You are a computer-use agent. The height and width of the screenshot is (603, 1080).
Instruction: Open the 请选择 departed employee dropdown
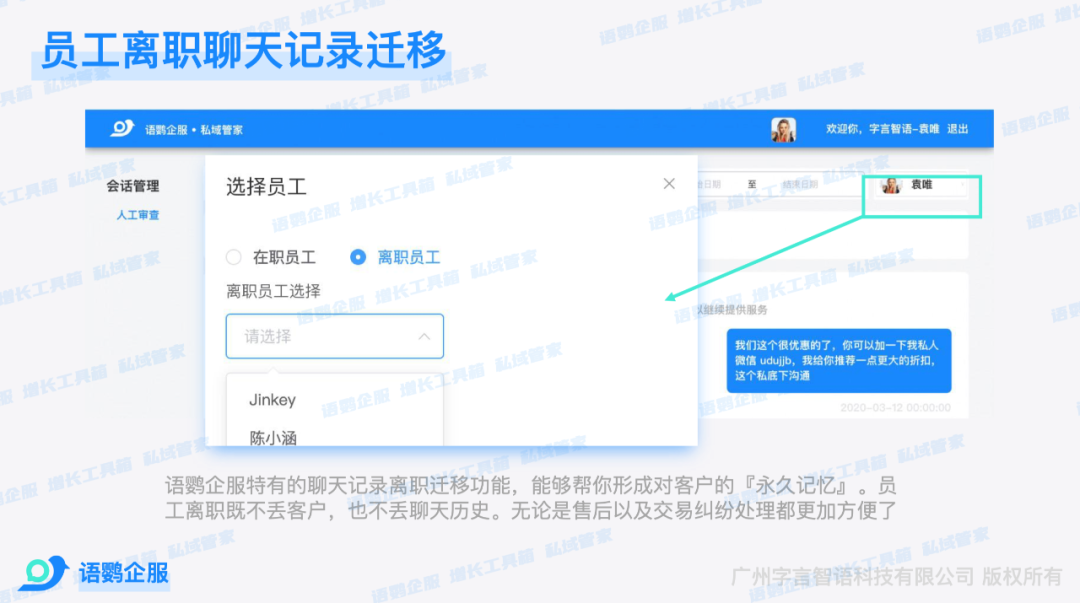click(x=334, y=337)
